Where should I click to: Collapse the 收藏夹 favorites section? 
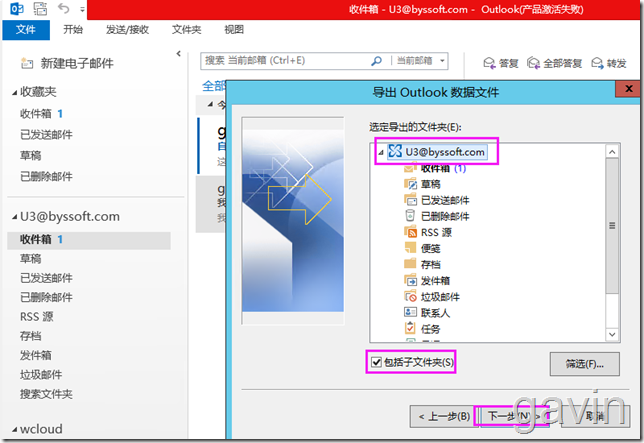(x=14, y=93)
